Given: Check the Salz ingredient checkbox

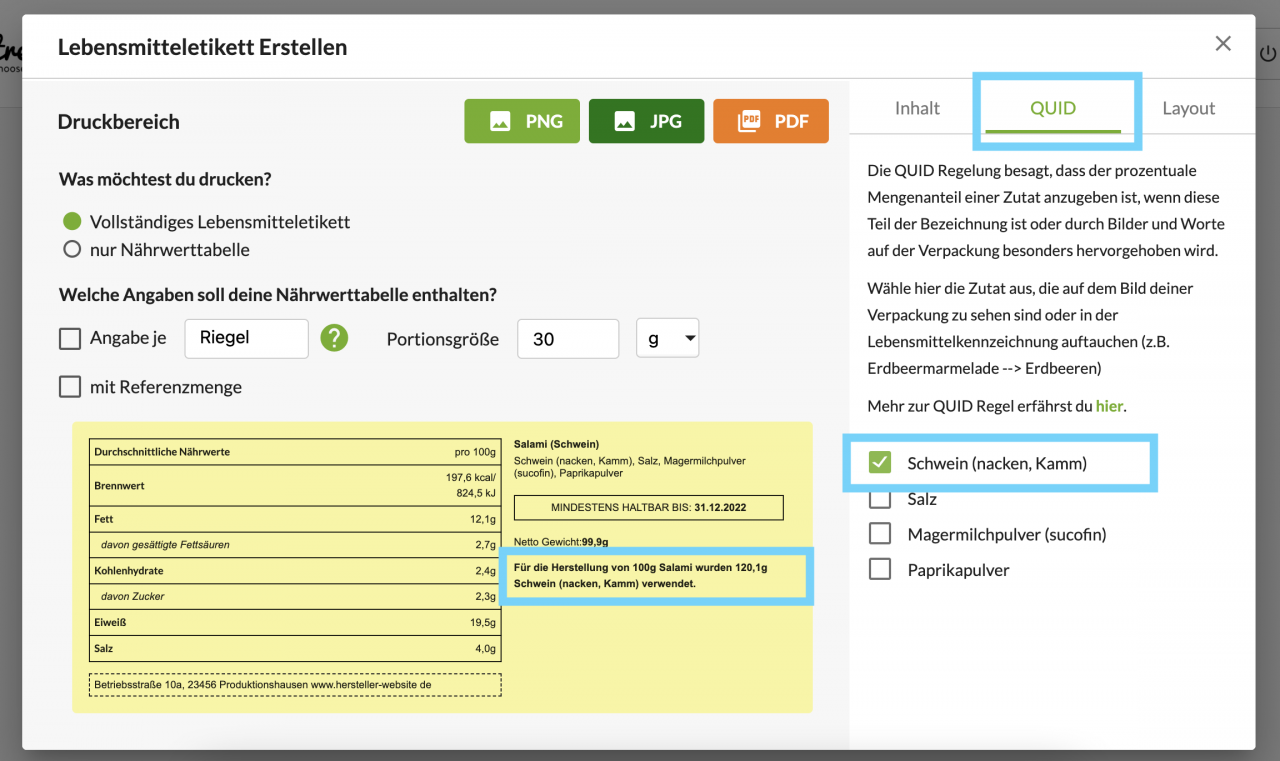Looking at the screenshot, I should [879, 498].
